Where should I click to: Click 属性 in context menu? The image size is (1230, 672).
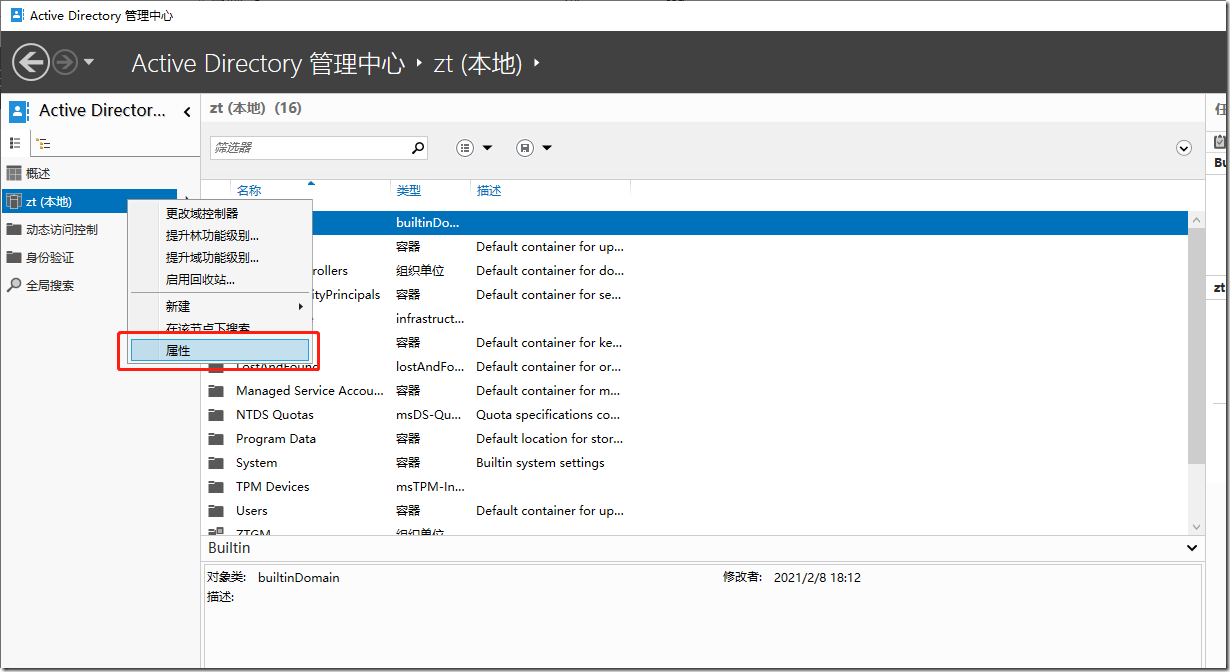point(220,351)
